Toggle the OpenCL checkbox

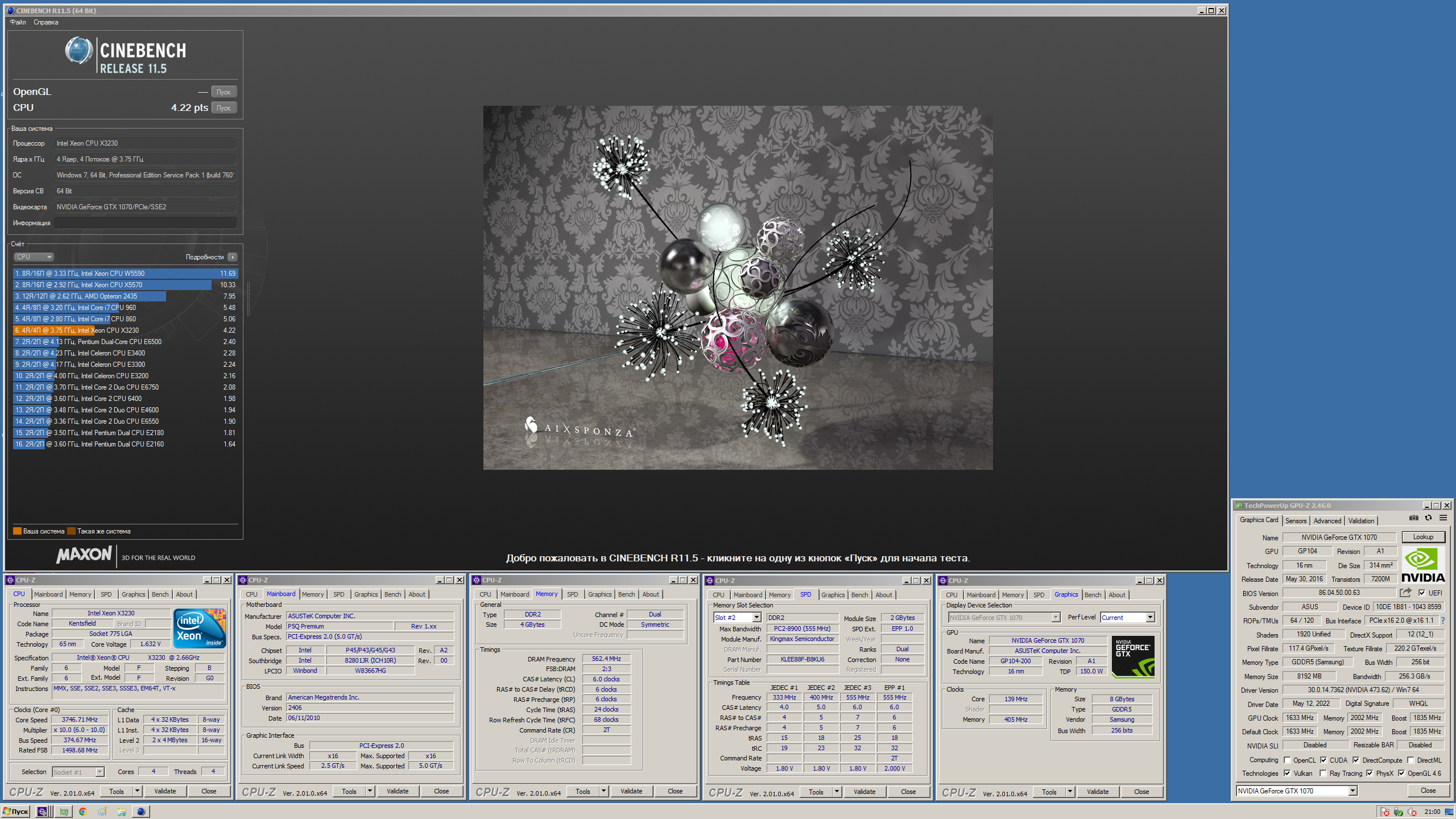(x=1287, y=760)
